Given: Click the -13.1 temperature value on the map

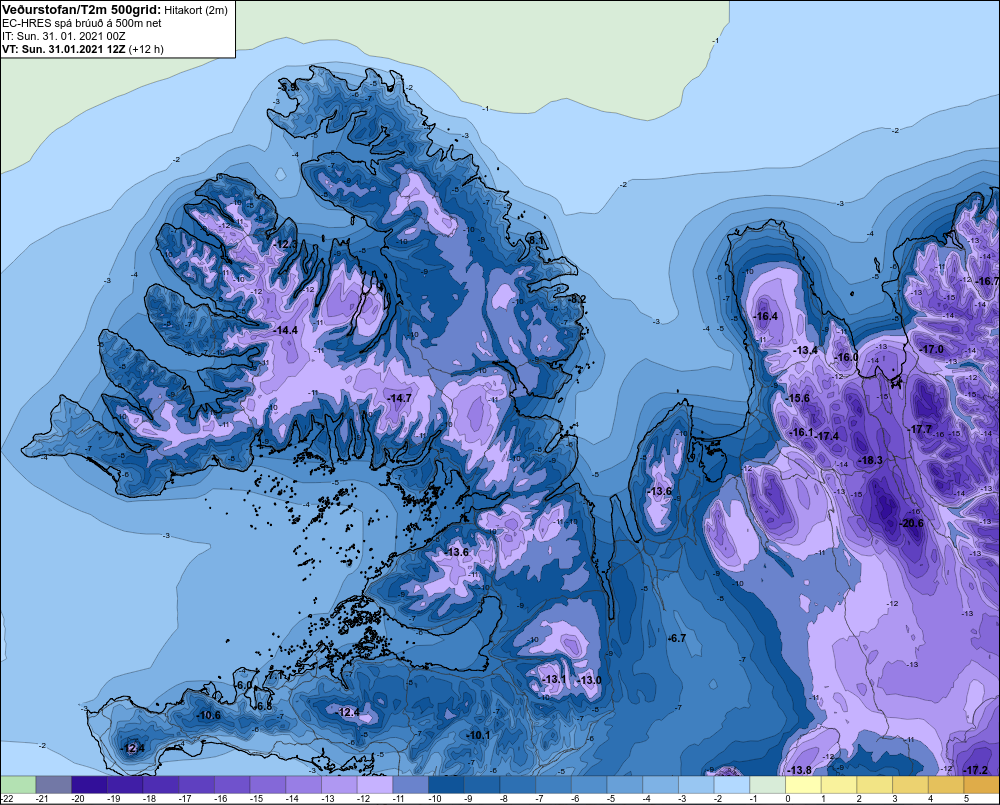Looking at the screenshot, I should [x=554, y=679].
